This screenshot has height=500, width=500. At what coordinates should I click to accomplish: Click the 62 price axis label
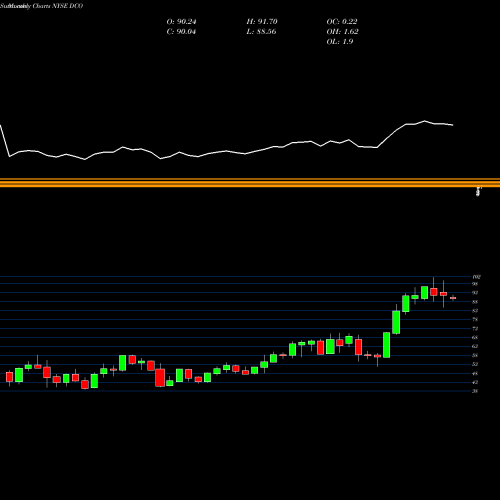pos(475,346)
